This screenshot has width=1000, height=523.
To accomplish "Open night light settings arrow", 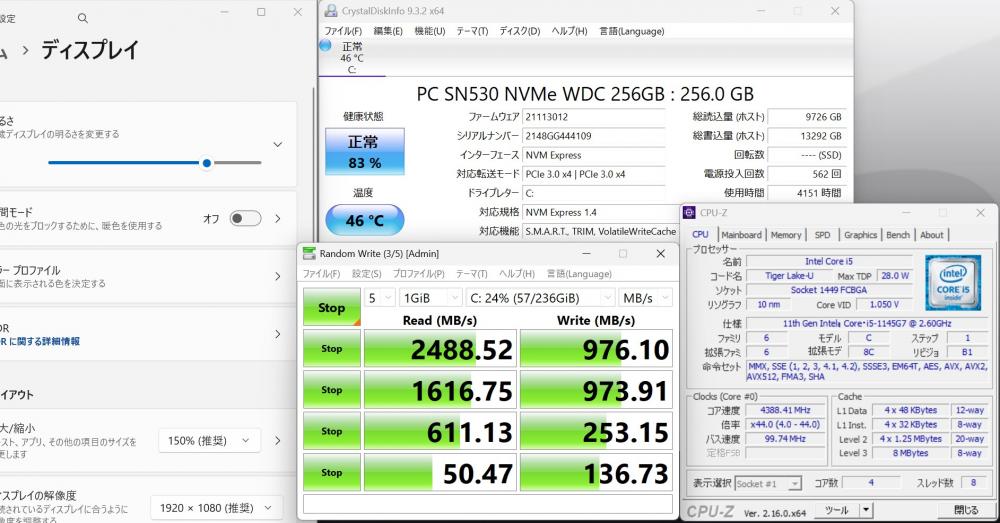I will click(x=278, y=219).
